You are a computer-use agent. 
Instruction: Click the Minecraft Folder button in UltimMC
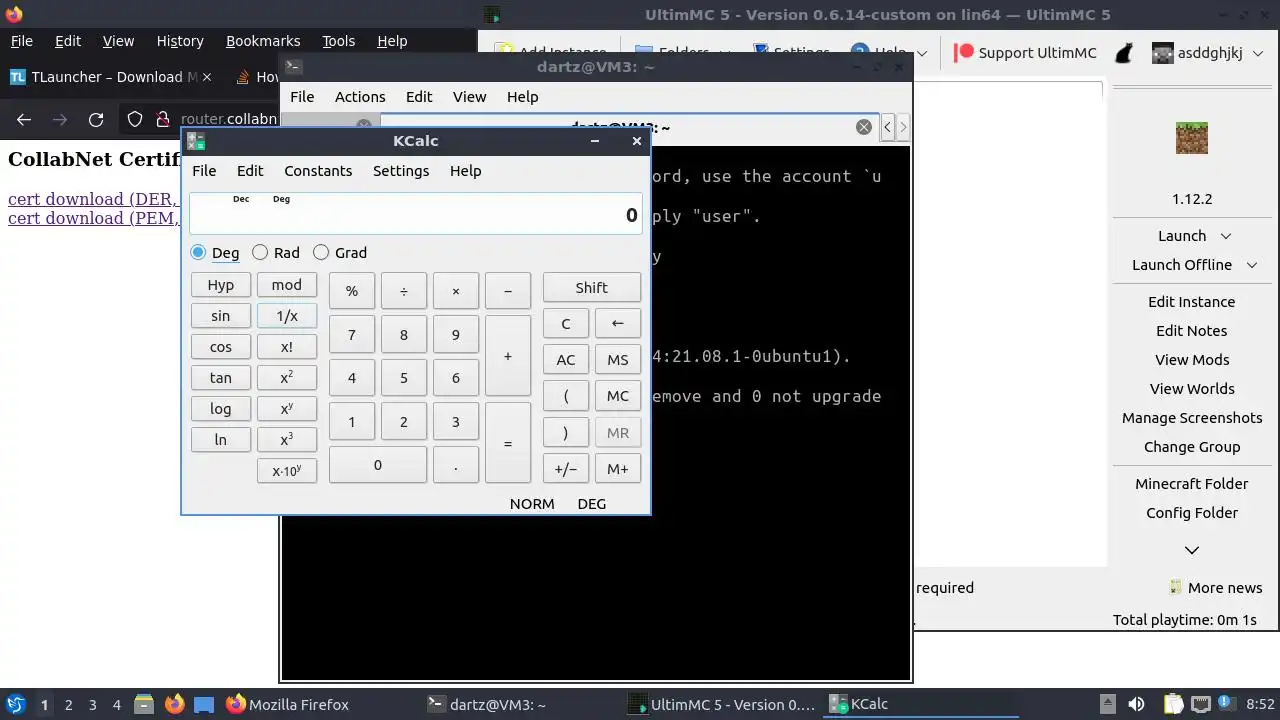pyautogui.click(x=1192, y=484)
